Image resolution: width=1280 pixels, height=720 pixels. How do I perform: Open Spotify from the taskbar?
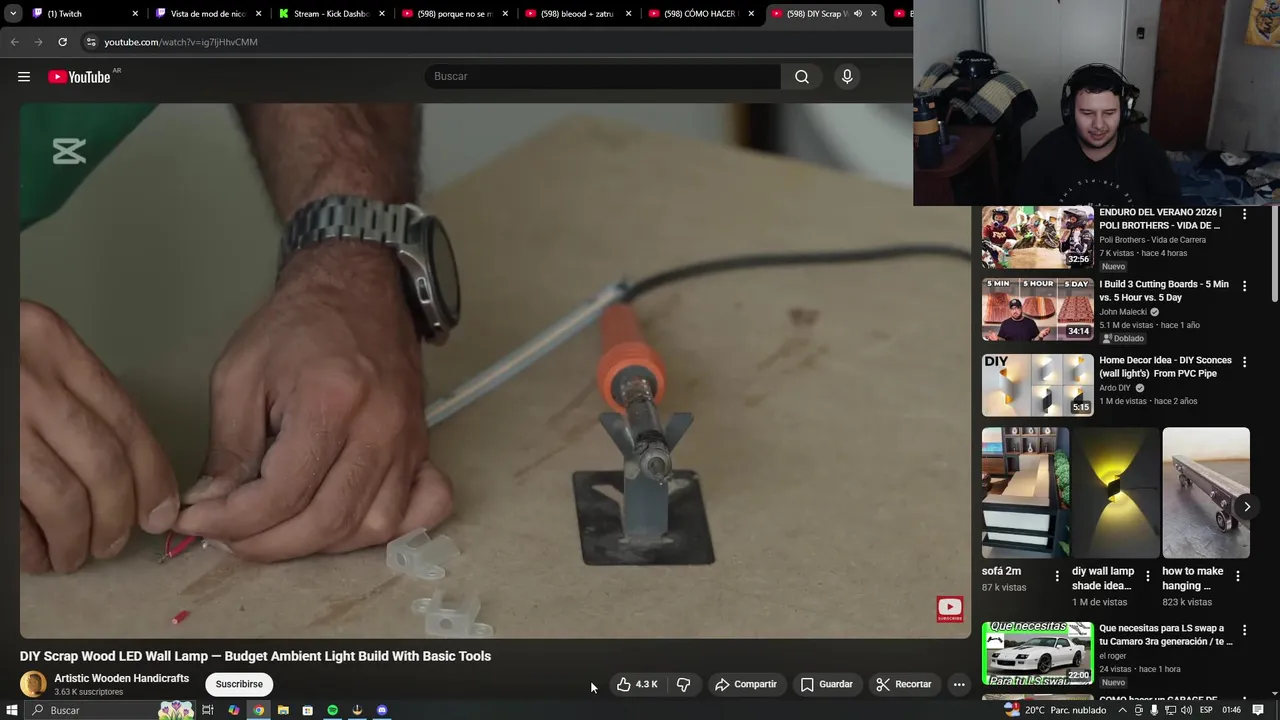(333, 710)
